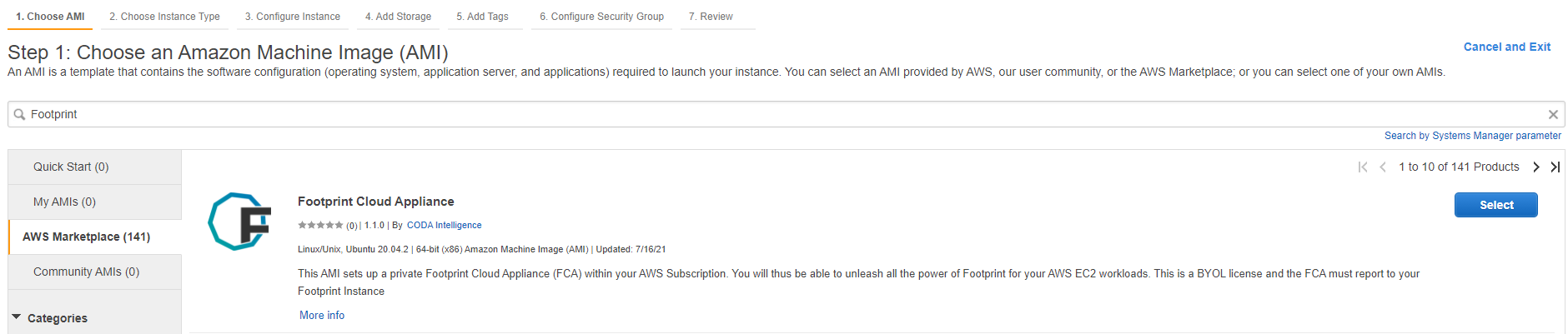Viewport: 1568px width, 334px height.
Task: Clear the Footprint search with the X icon
Action: click(x=1553, y=115)
